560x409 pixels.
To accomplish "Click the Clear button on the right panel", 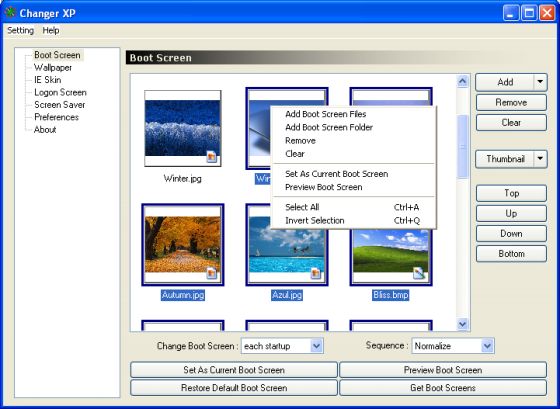I will coord(511,123).
